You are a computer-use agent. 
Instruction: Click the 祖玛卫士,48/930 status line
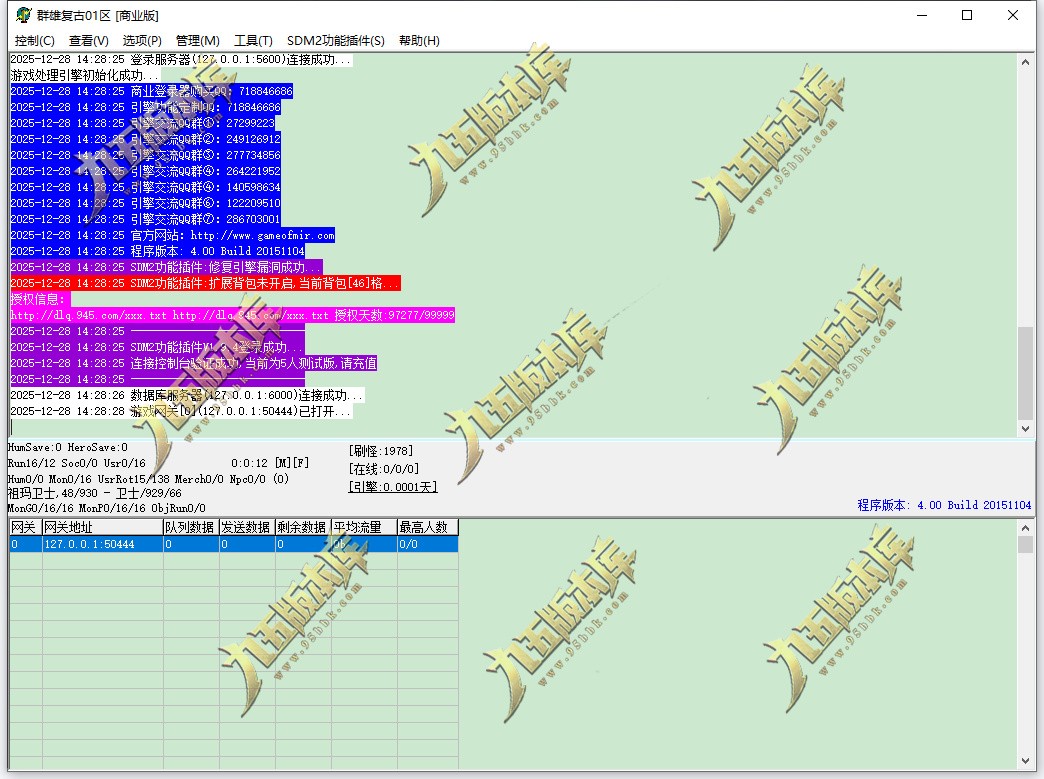click(x=95, y=493)
